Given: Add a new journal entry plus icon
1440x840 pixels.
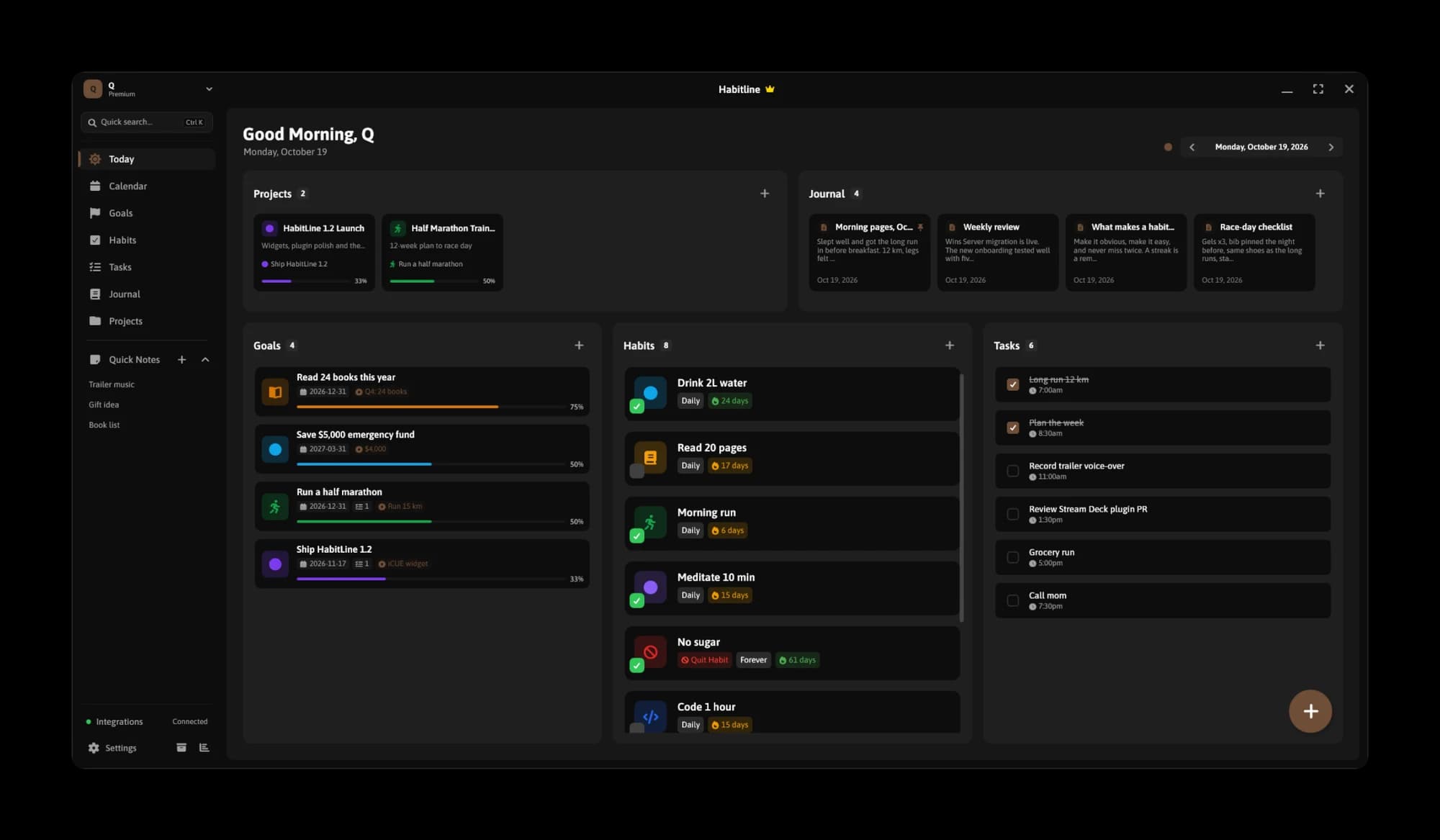Looking at the screenshot, I should point(1320,193).
